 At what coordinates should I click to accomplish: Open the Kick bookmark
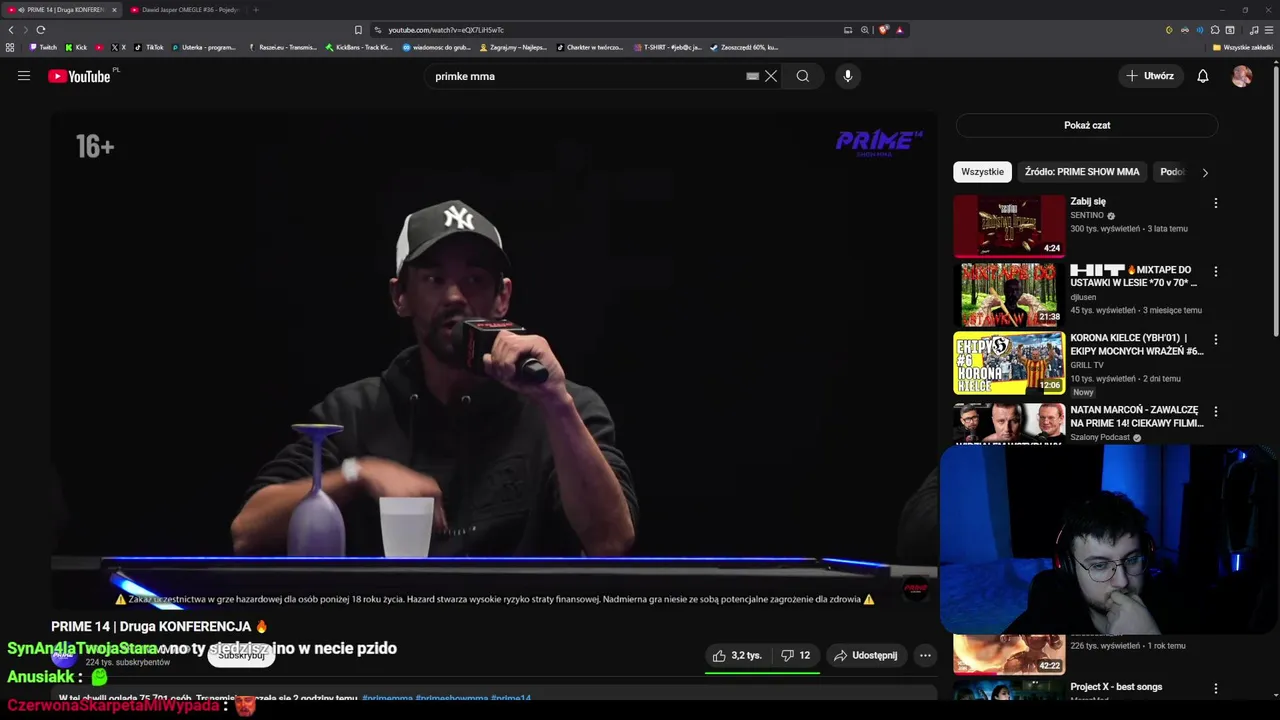(76, 47)
